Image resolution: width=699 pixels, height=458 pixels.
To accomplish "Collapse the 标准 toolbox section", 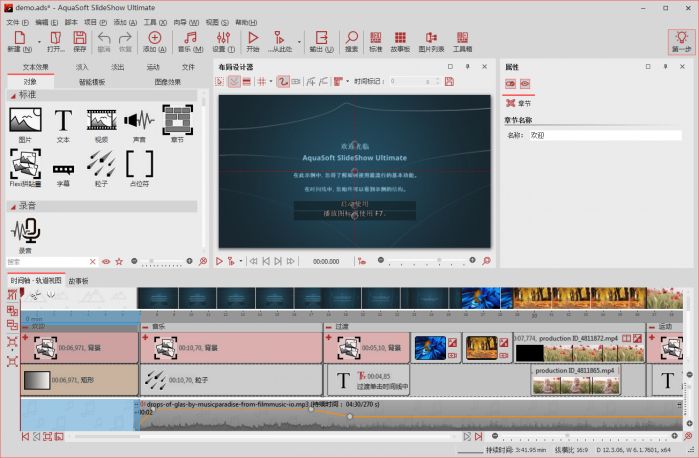I will (13, 95).
